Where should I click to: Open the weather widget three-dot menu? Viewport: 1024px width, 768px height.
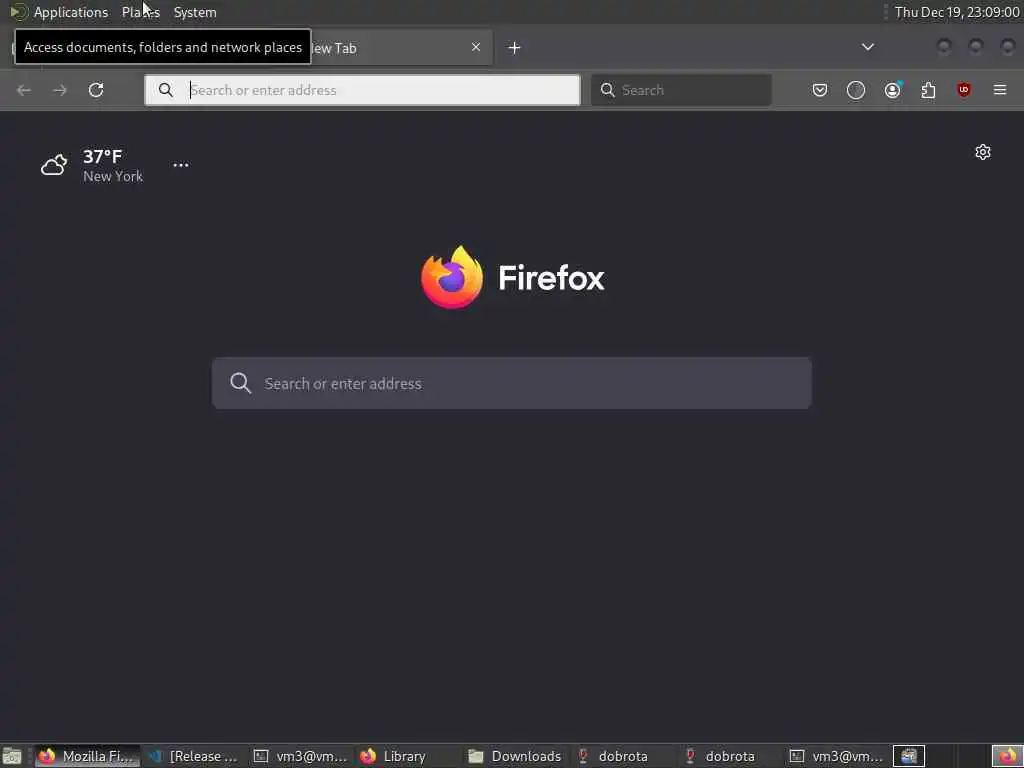(181, 165)
